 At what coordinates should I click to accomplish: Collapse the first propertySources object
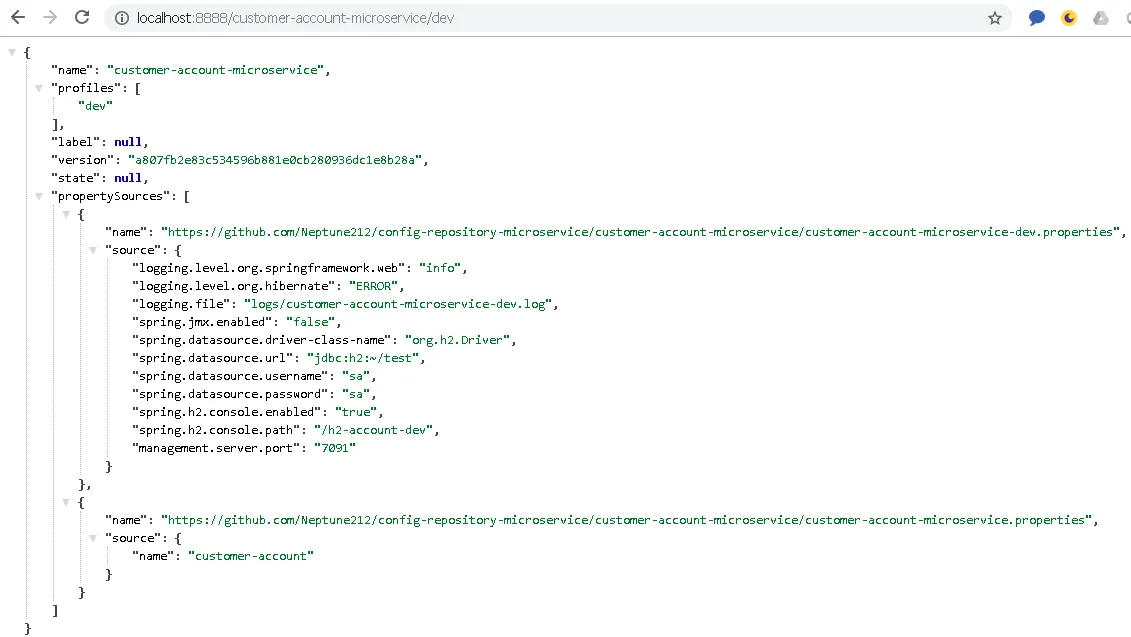(x=66, y=214)
